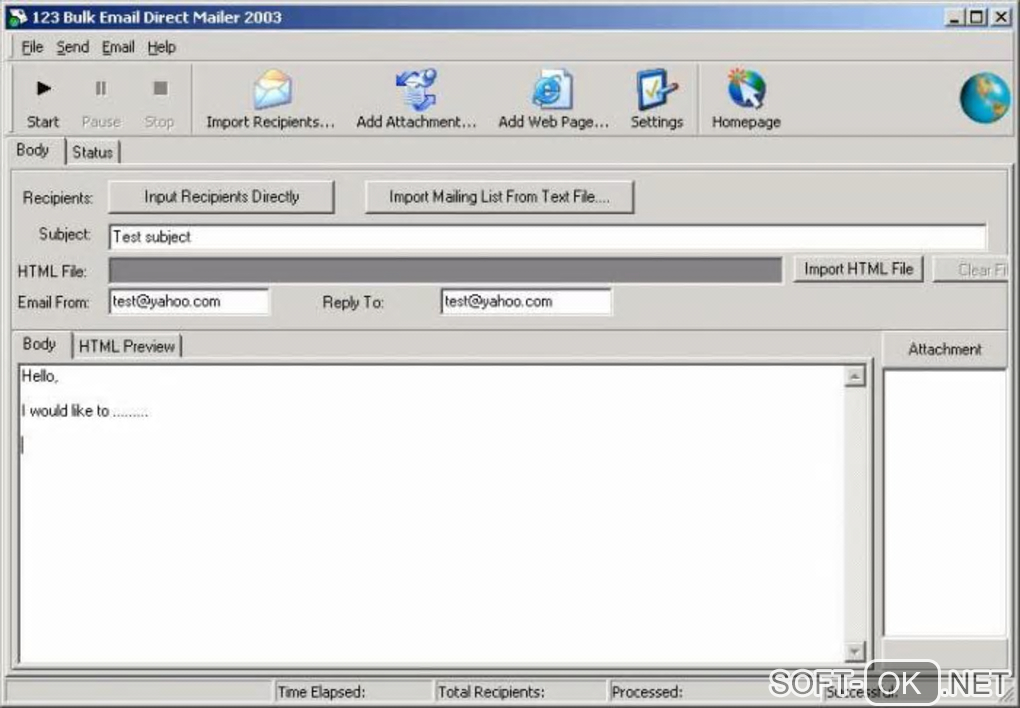This screenshot has width=1020, height=708.
Task: Click the Email From address field
Action: [189, 302]
